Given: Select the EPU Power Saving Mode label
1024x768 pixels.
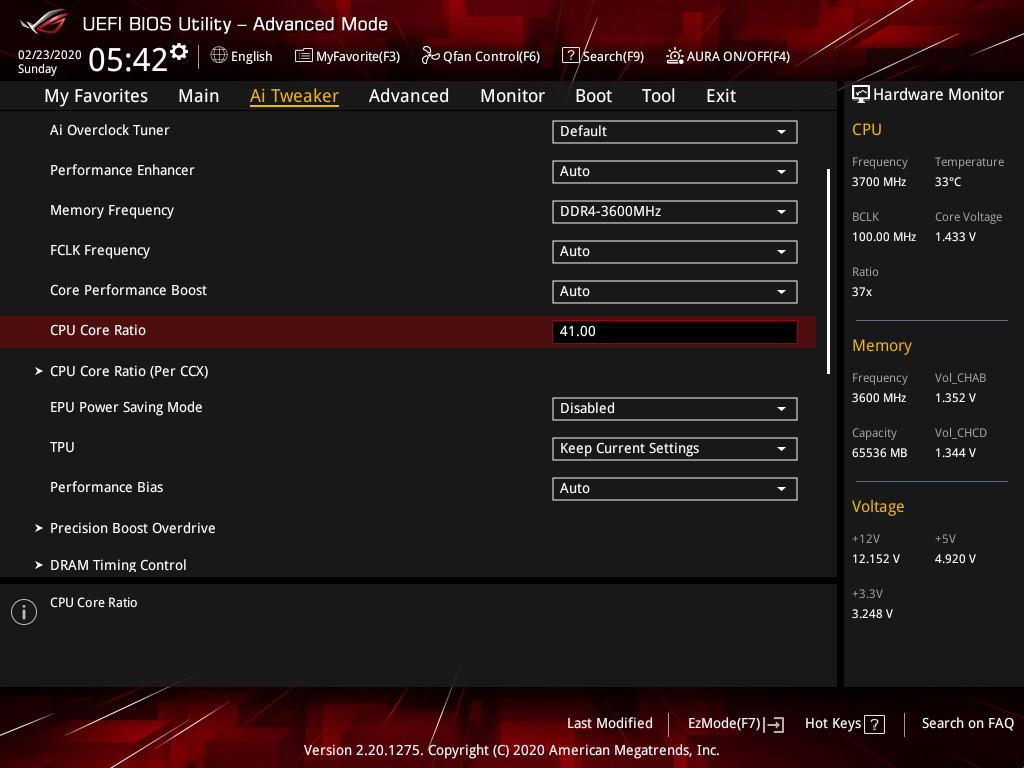Looking at the screenshot, I should point(126,407).
